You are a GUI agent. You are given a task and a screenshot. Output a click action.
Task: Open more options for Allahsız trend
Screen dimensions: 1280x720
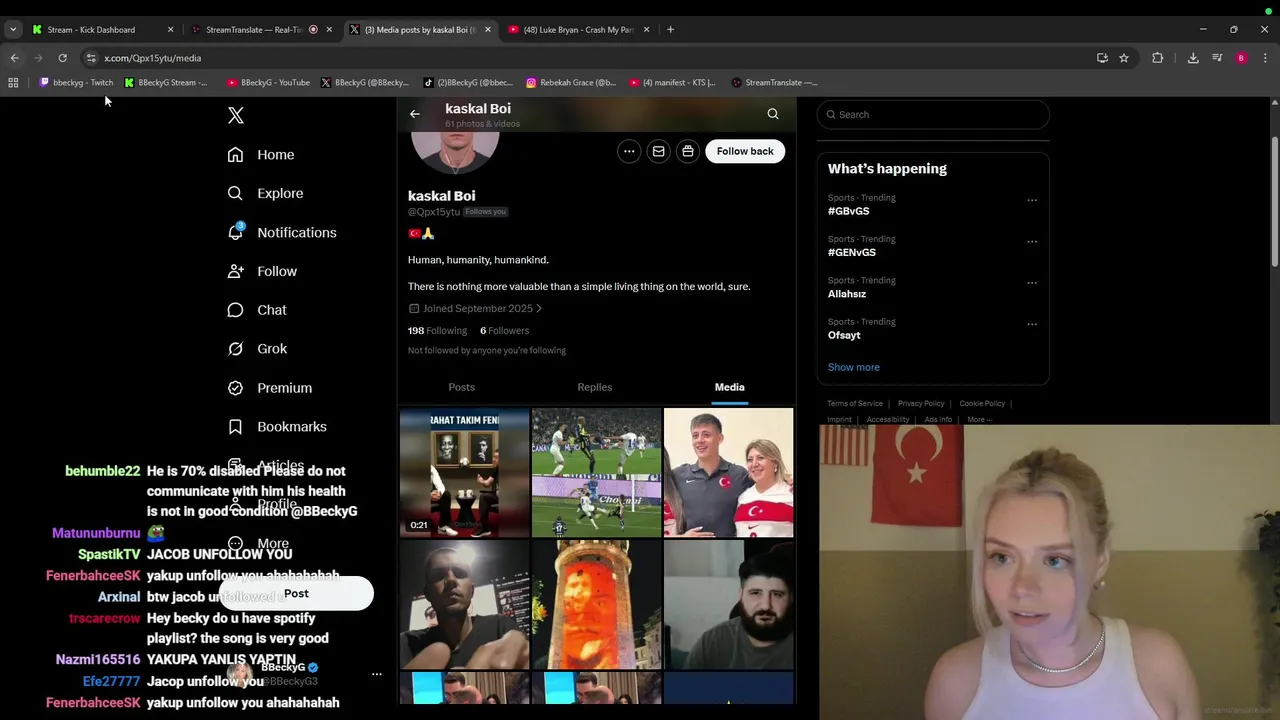[1032, 283]
